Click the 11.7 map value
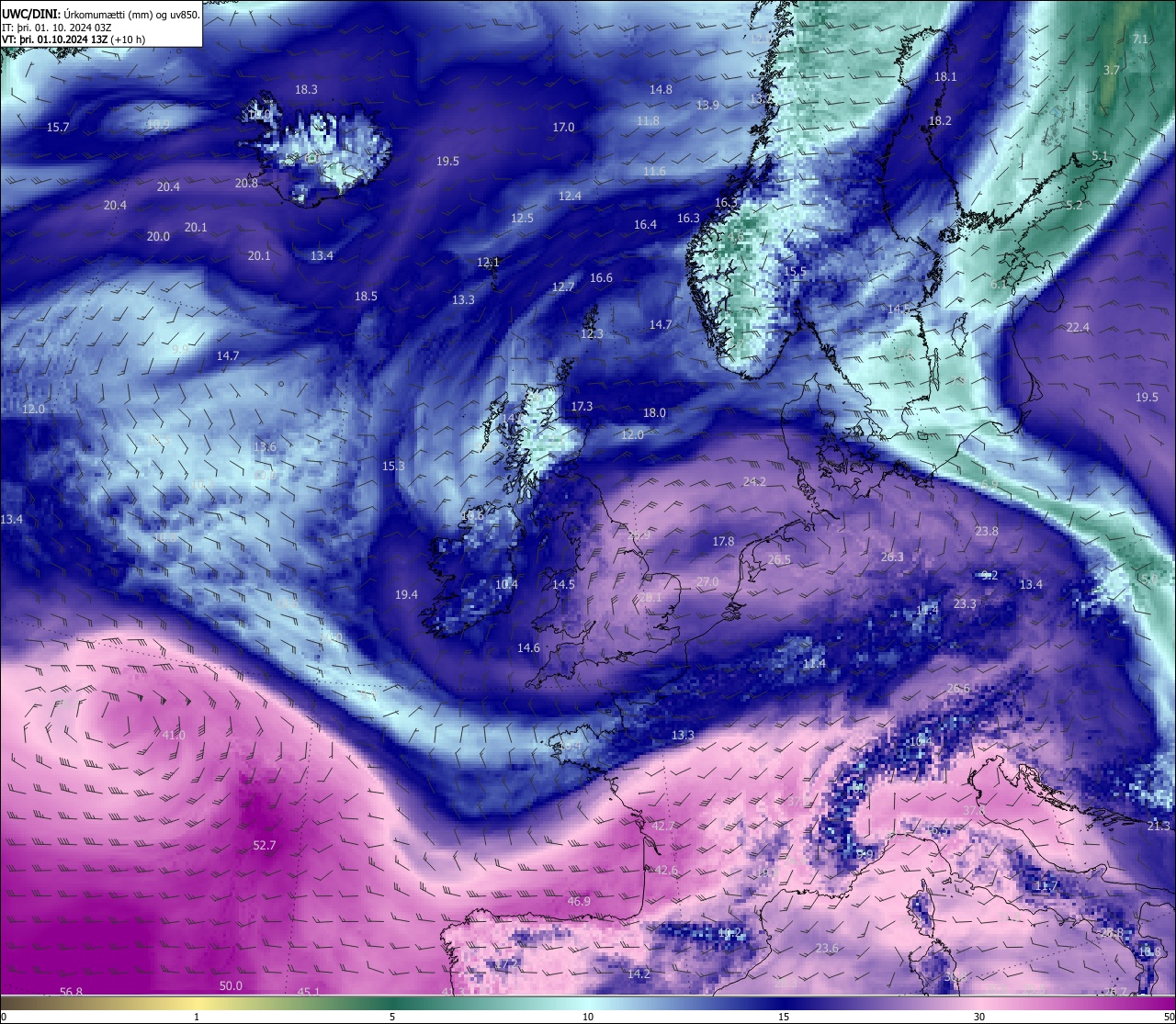The image size is (1176, 1024). (1046, 885)
